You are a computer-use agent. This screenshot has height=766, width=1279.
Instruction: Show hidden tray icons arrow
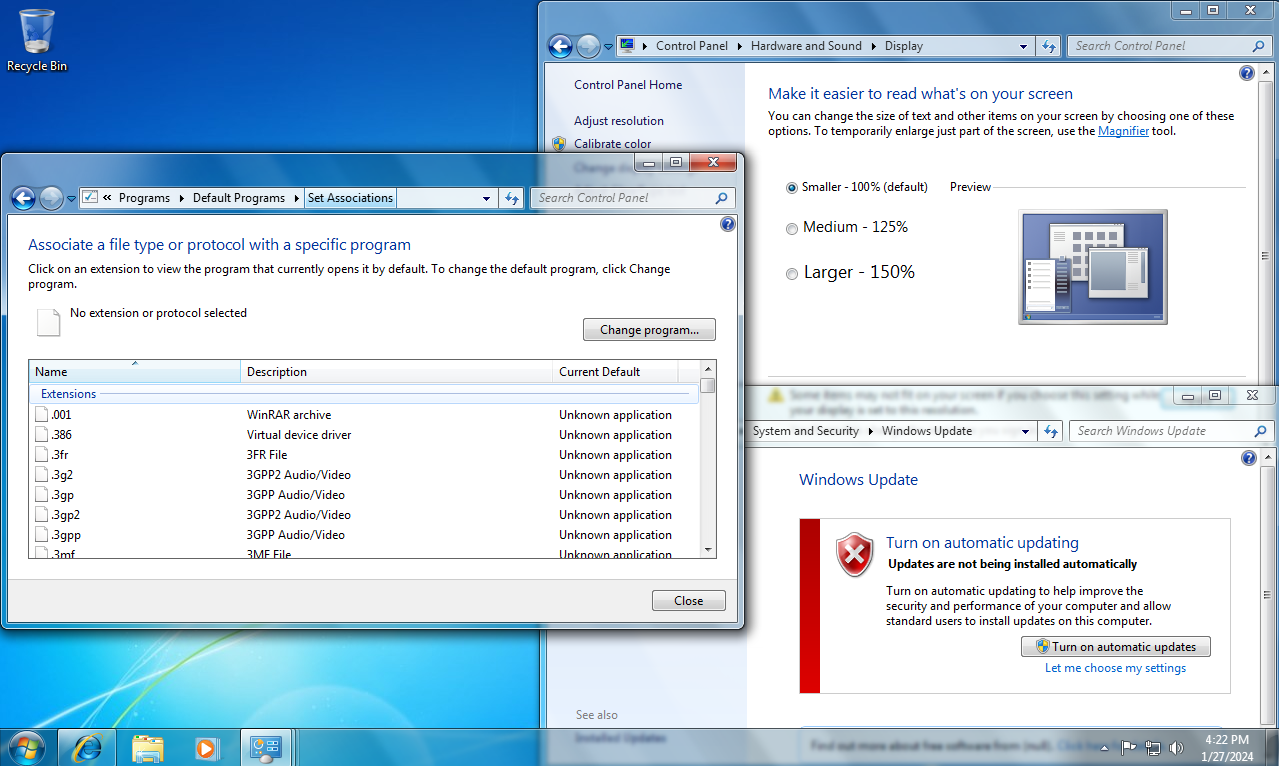[x=1106, y=747]
